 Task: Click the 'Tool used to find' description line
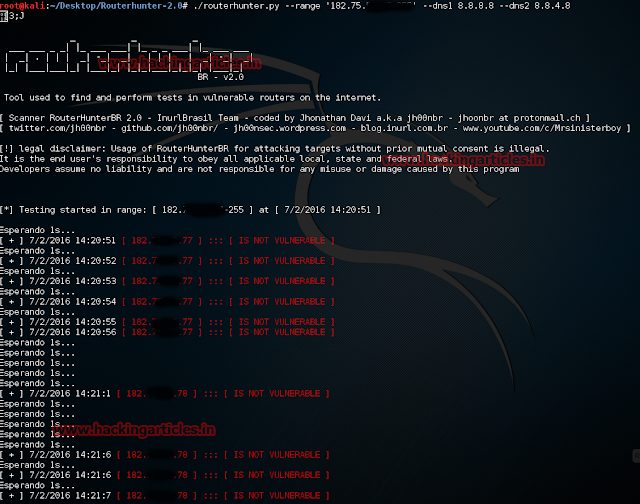pyautogui.click(x=192, y=98)
